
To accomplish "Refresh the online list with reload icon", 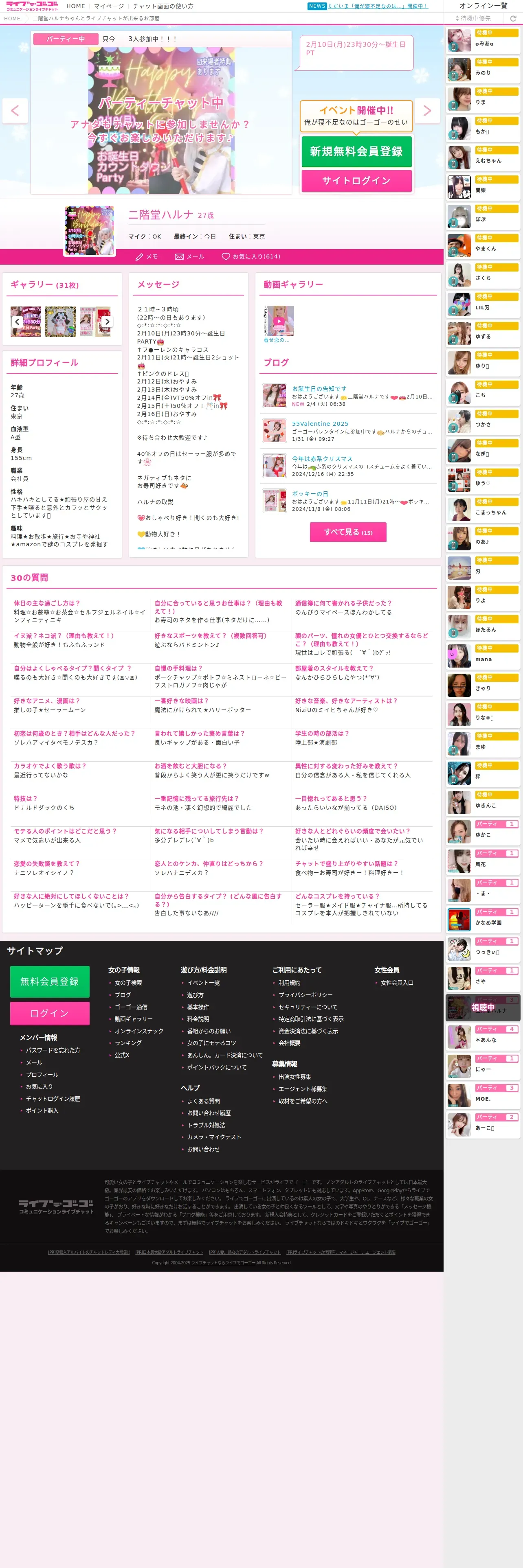I will pyautogui.click(x=513, y=19).
